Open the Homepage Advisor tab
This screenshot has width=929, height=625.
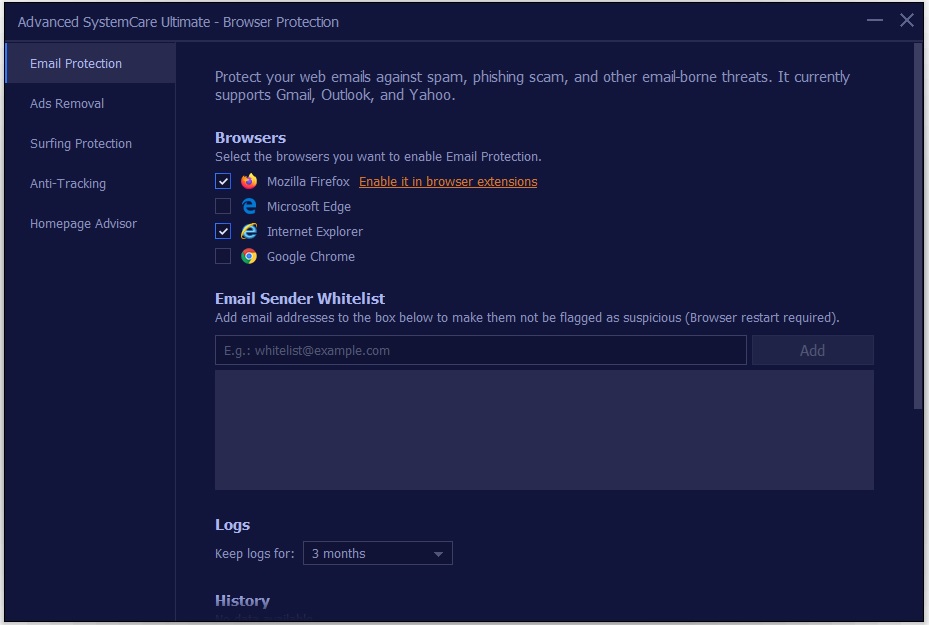point(90,223)
